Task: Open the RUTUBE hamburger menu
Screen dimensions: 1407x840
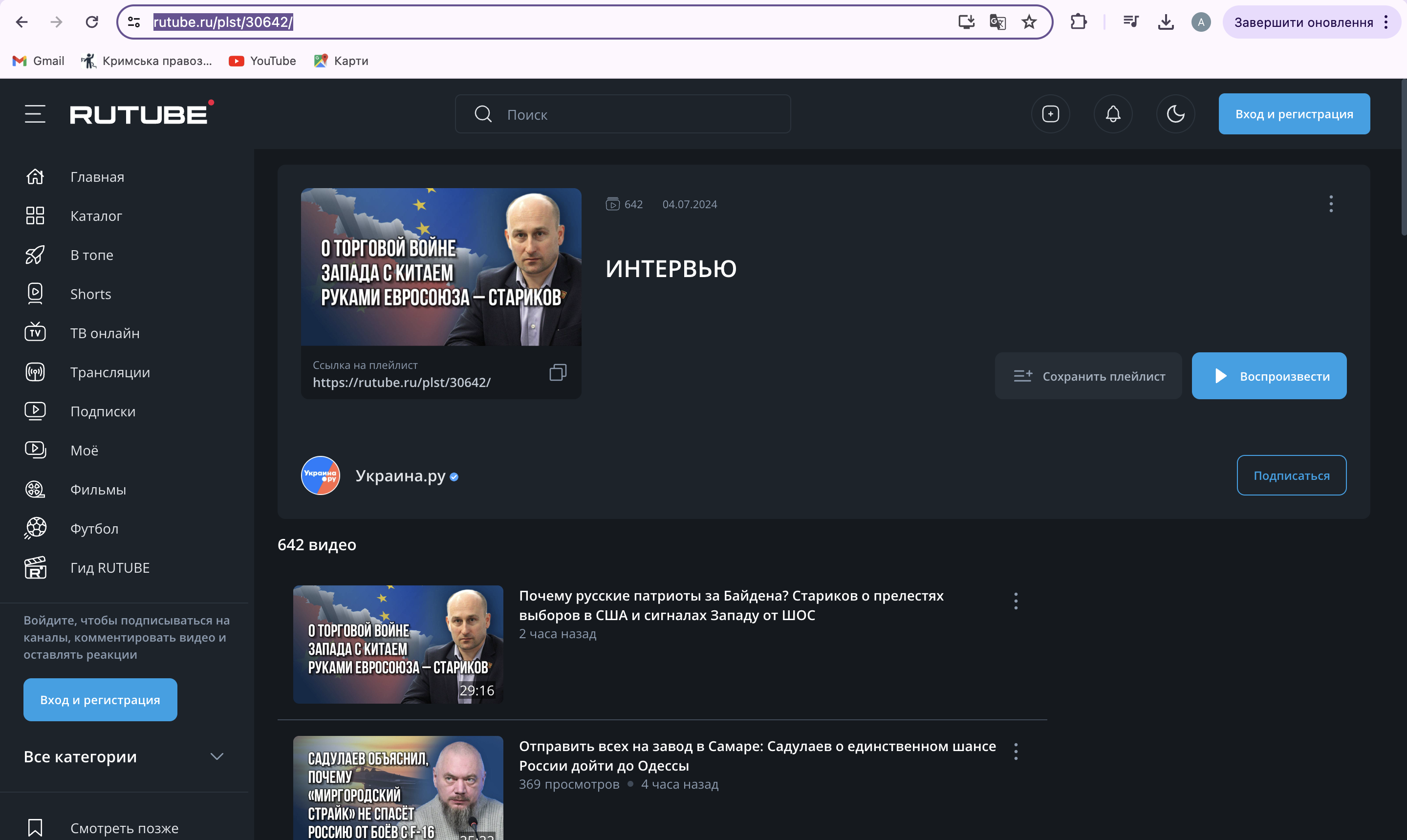Action: pyautogui.click(x=35, y=114)
